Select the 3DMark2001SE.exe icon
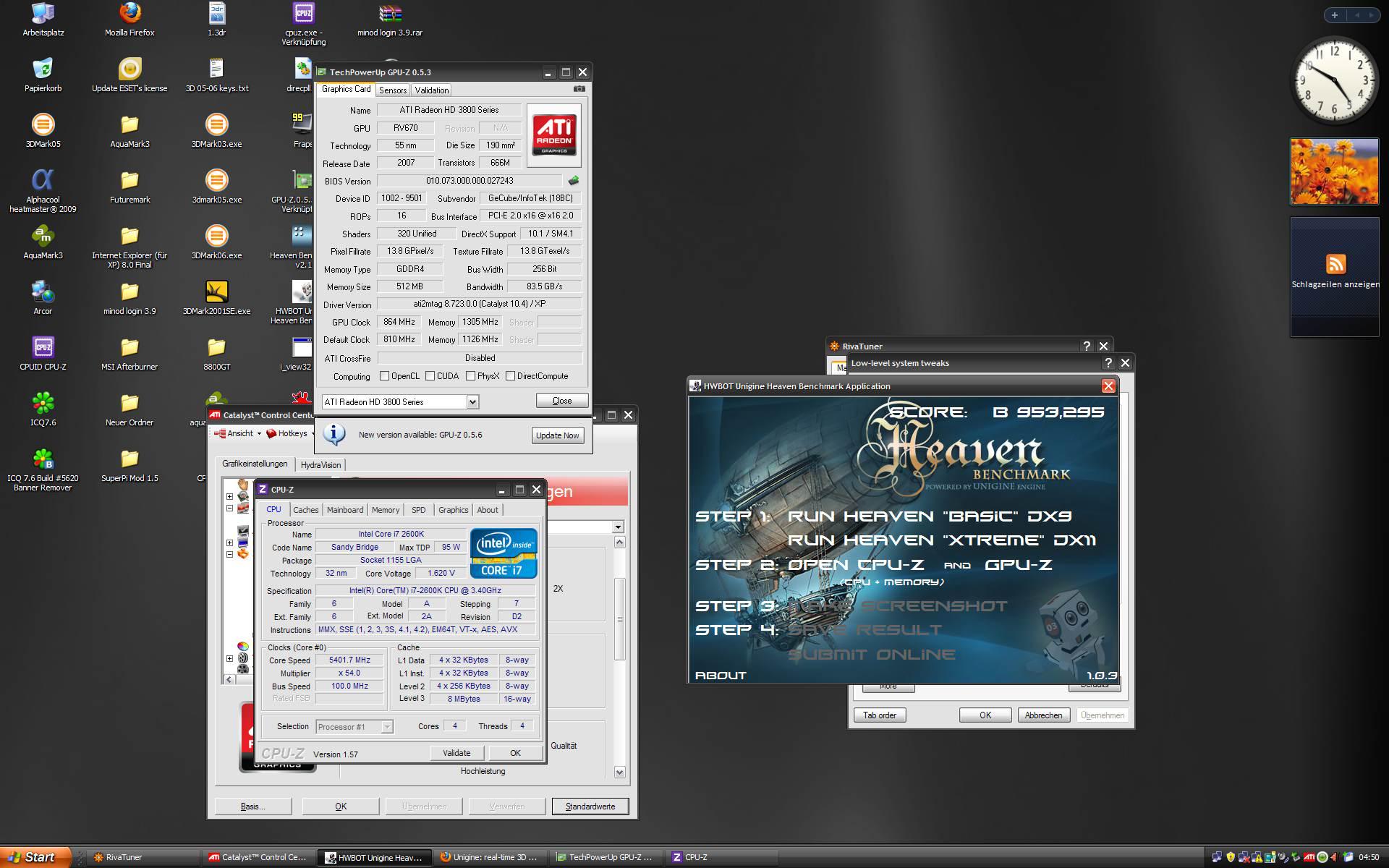This screenshot has height=868, width=1389. coord(216,298)
